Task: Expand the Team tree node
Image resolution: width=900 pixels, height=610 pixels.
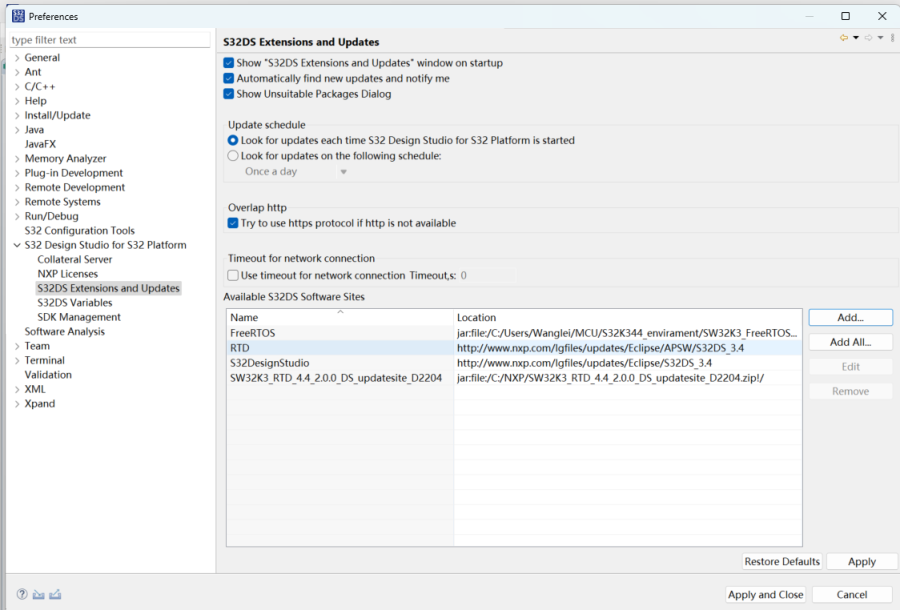Action: (17, 346)
